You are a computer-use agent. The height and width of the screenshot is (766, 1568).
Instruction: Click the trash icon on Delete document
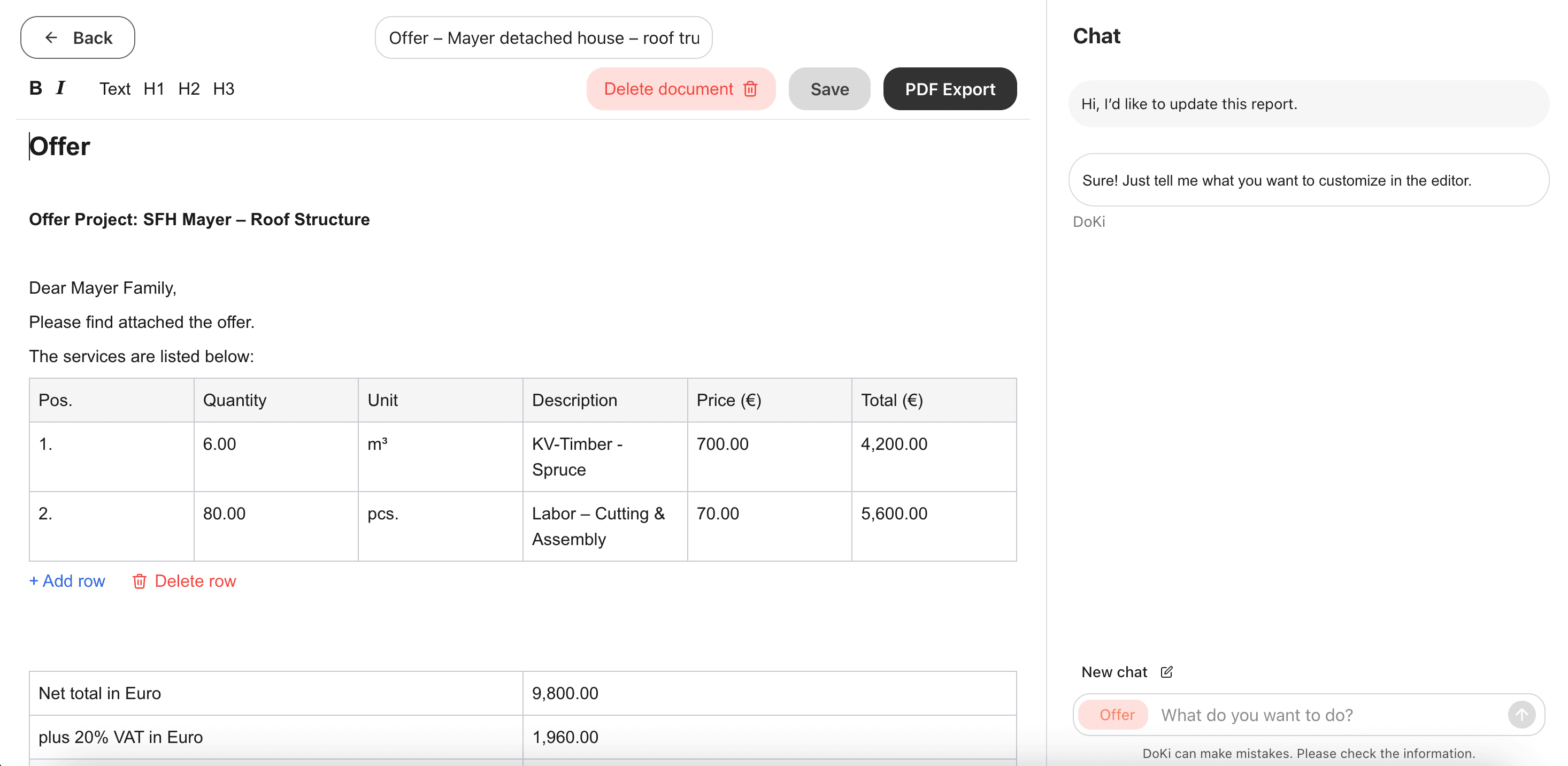tap(750, 89)
